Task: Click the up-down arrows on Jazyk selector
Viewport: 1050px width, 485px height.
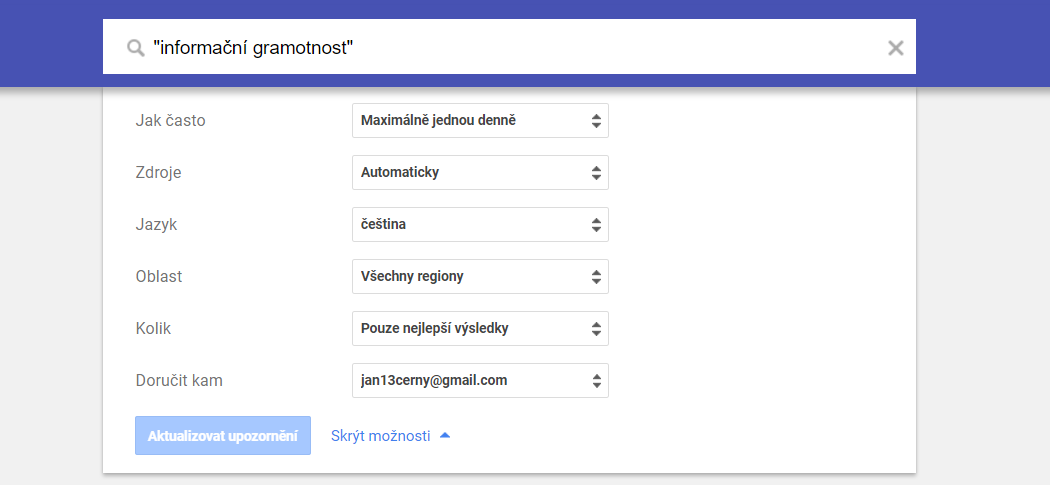Action: 596,225
